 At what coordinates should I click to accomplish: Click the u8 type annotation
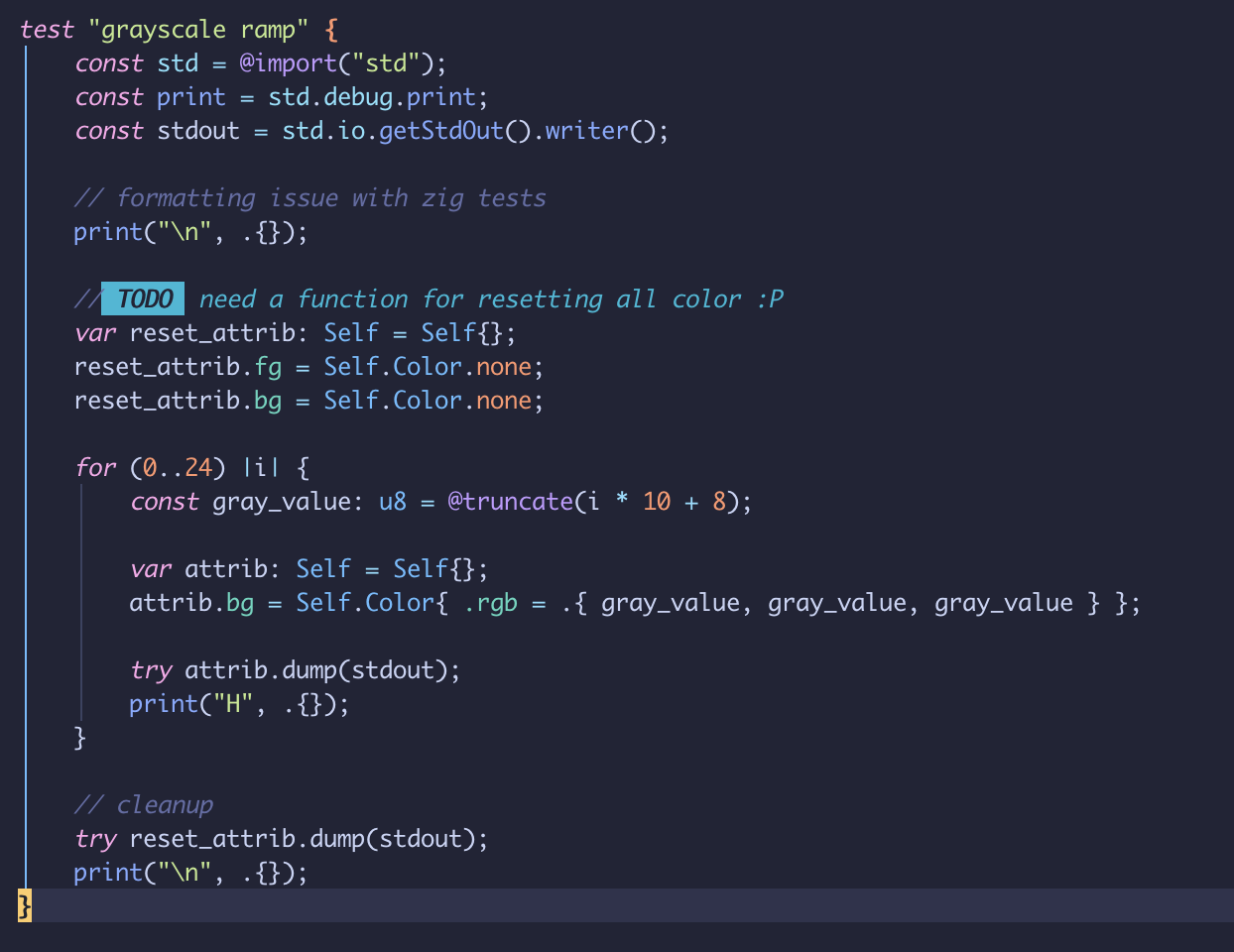393,502
